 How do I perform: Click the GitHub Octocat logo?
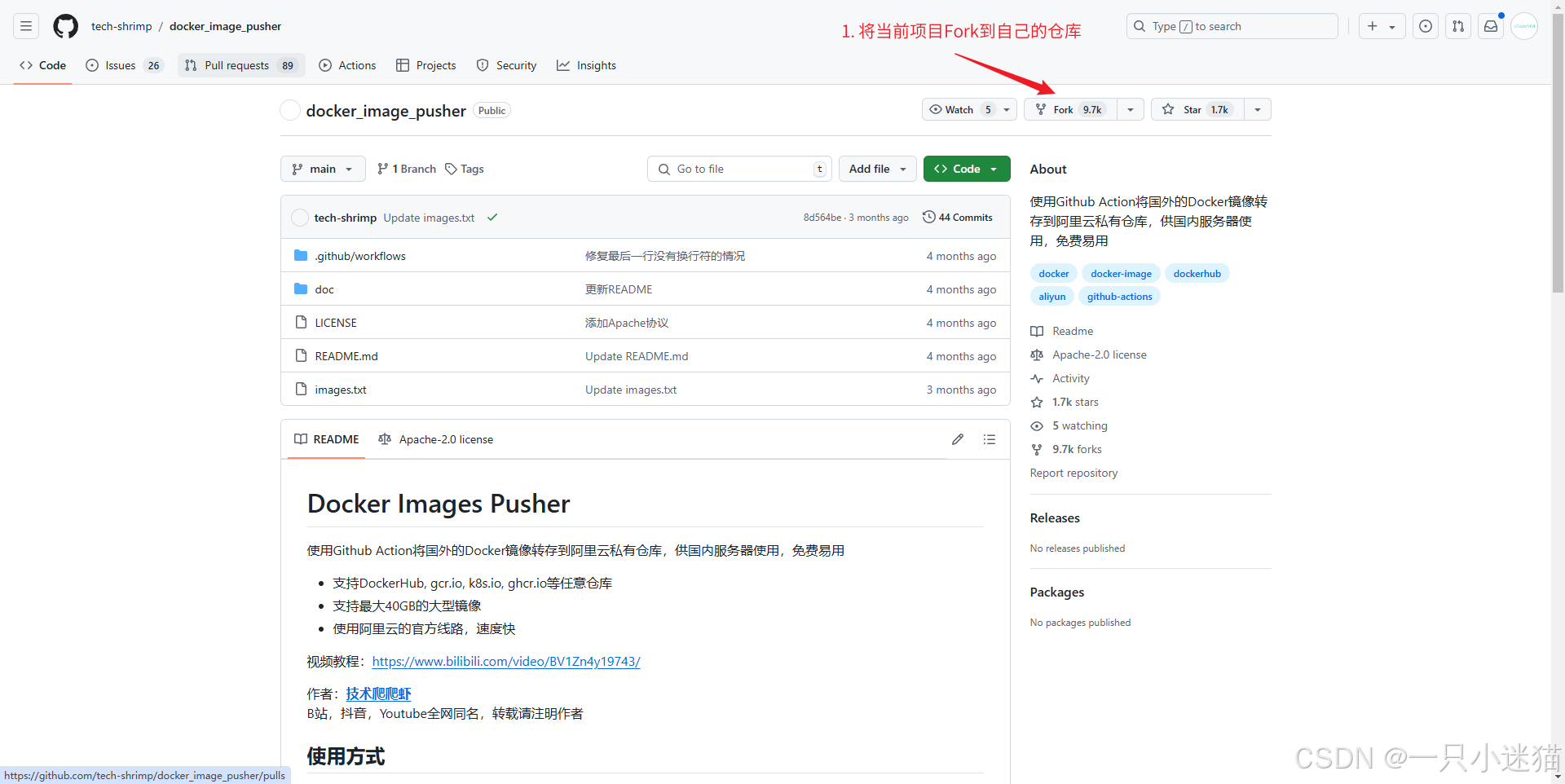tap(66, 26)
